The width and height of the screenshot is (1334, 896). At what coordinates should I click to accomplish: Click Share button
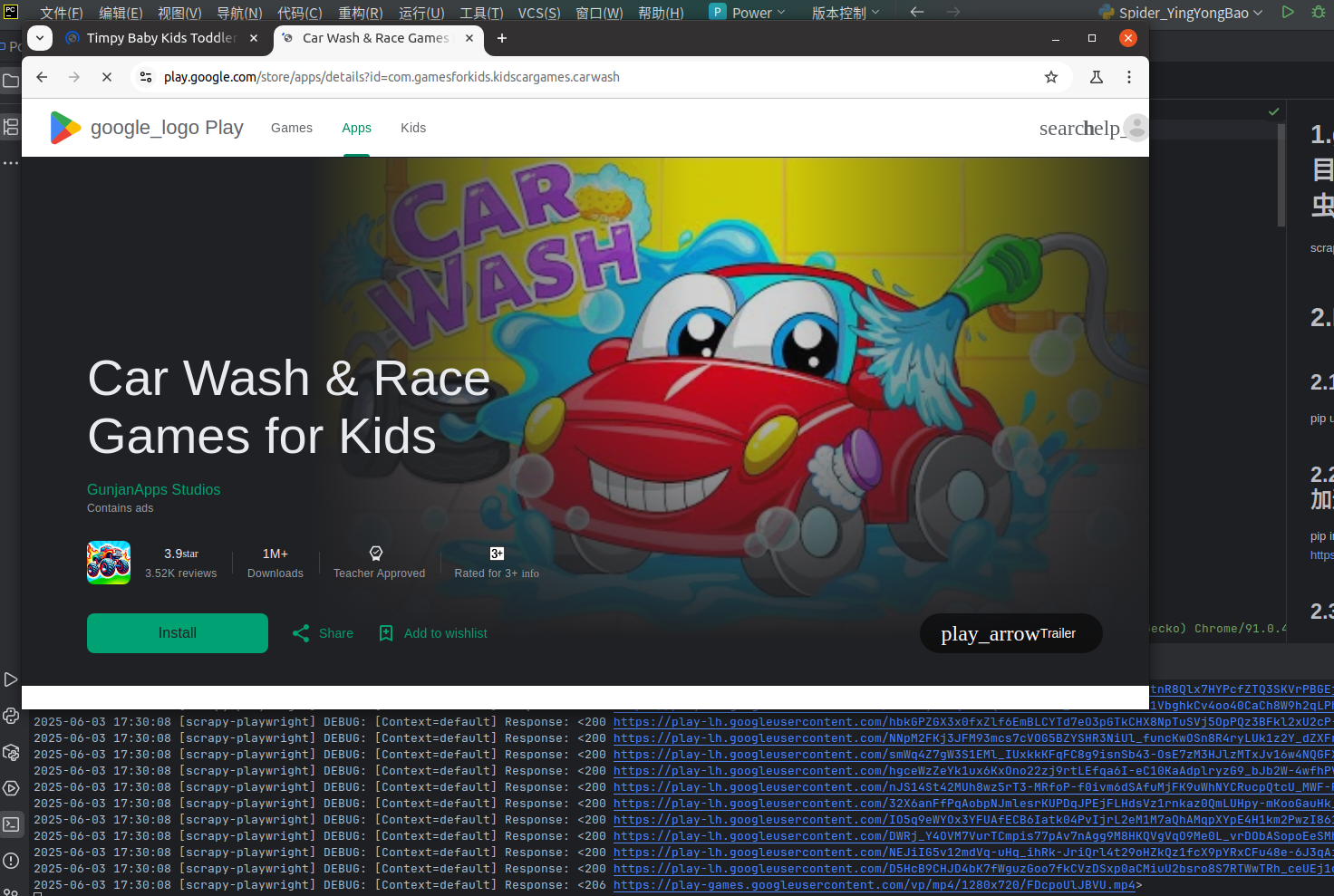pos(323,633)
